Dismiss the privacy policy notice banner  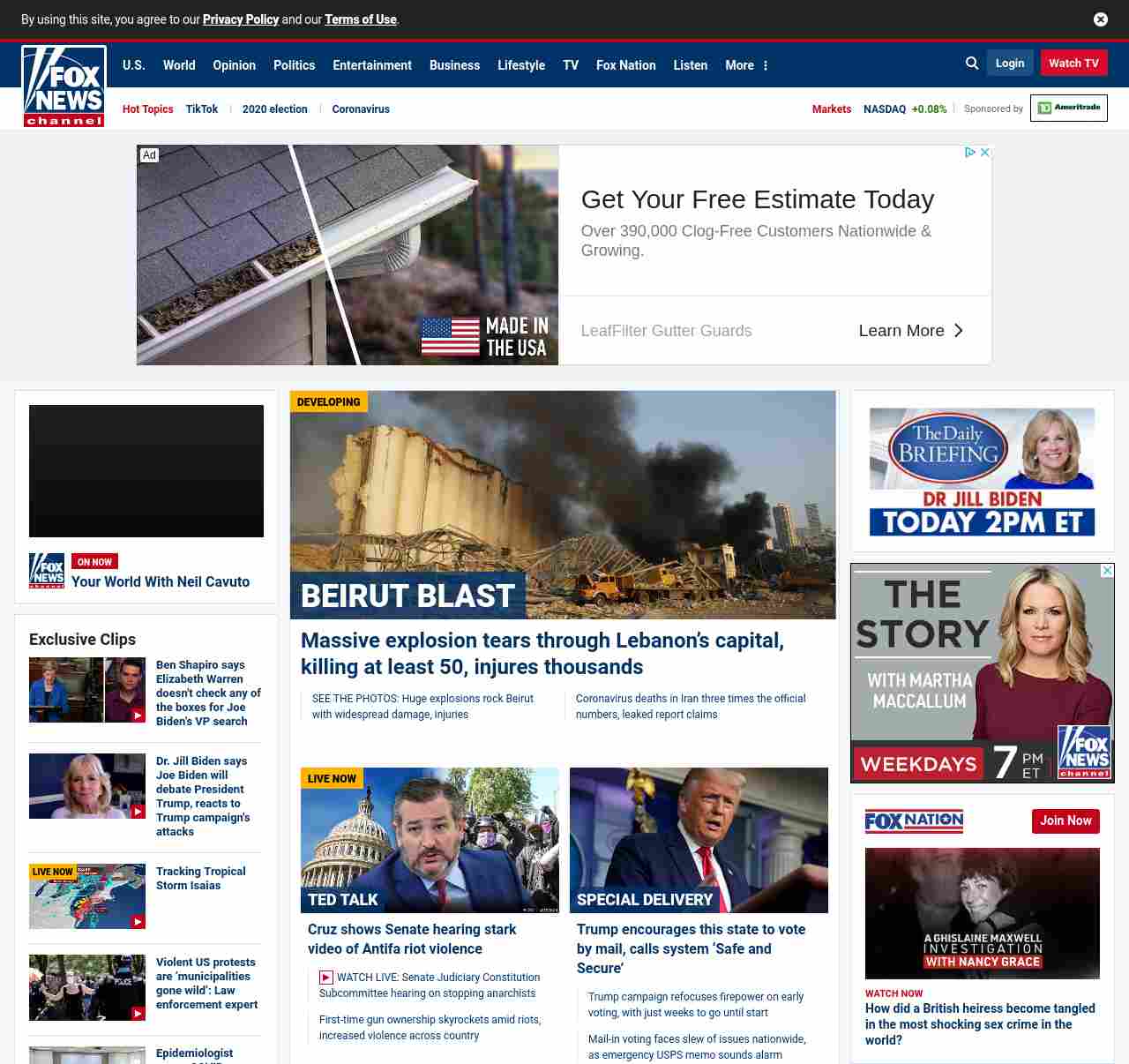(1101, 19)
